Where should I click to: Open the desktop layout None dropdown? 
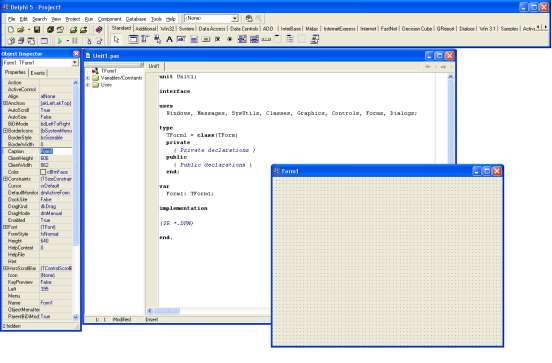(235, 18)
